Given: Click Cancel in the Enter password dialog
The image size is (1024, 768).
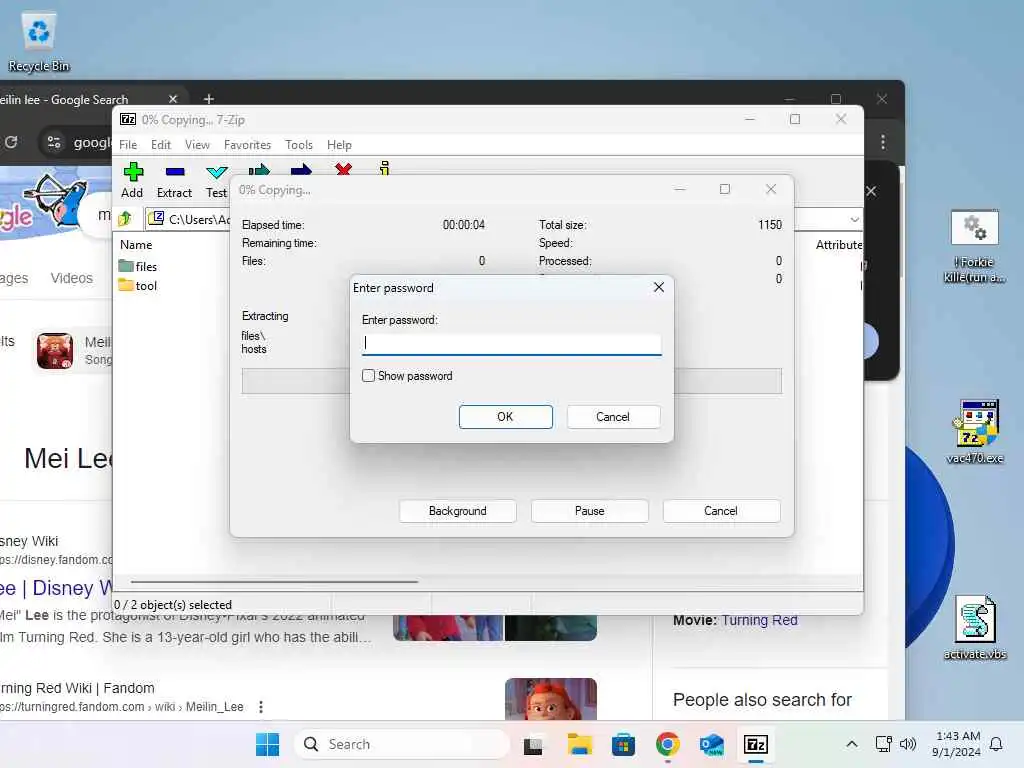Looking at the screenshot, I should pyautogui.click(x=613, y=417).
